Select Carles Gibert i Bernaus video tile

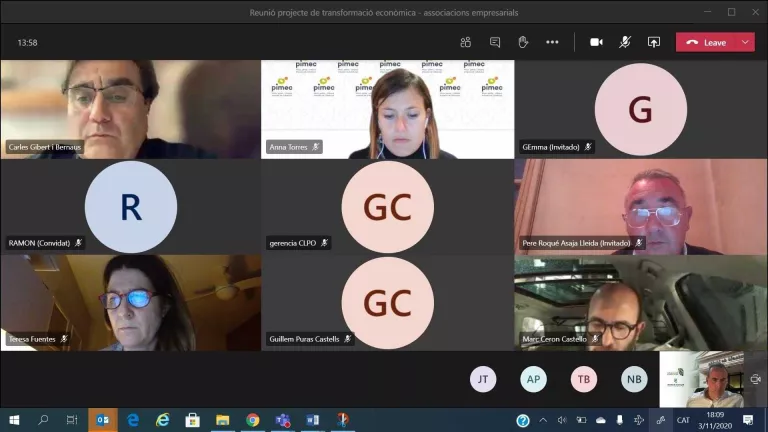pyautogui.click(x=131, y=109)
